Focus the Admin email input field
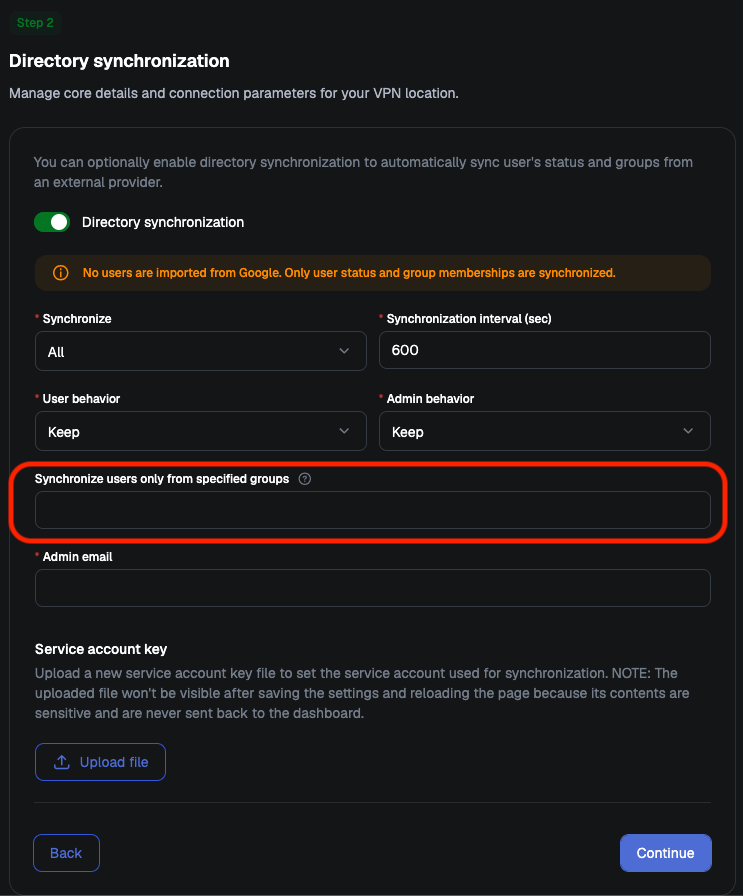The width and height of the screenshot is (743, 896). [x=373, y=588]
